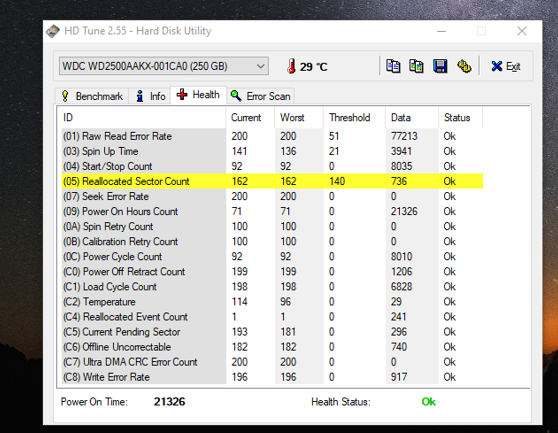Screen dimensions: 558x433
Task: Select the Power Cycle Count row
Action: click(272, 257)
